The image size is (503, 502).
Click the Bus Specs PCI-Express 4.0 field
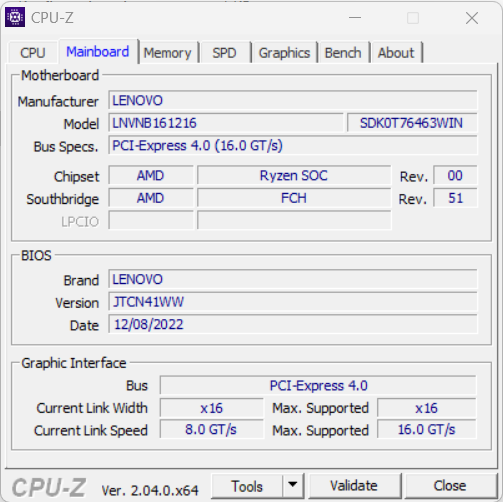[x=293, y=146]
